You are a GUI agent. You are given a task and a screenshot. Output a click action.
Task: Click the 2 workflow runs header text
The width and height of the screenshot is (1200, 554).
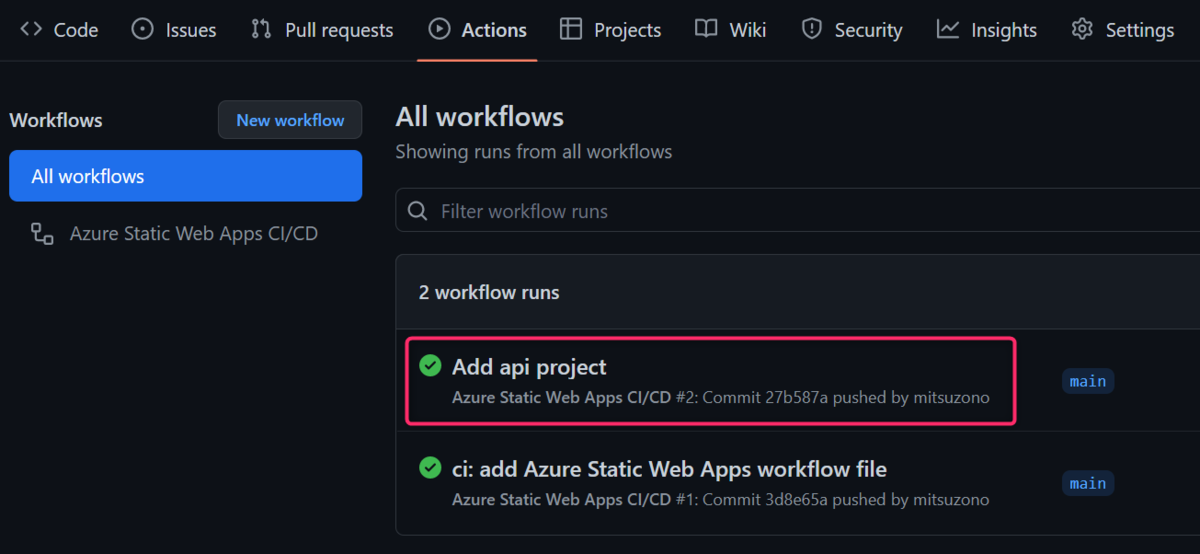(x=489, y=293)
